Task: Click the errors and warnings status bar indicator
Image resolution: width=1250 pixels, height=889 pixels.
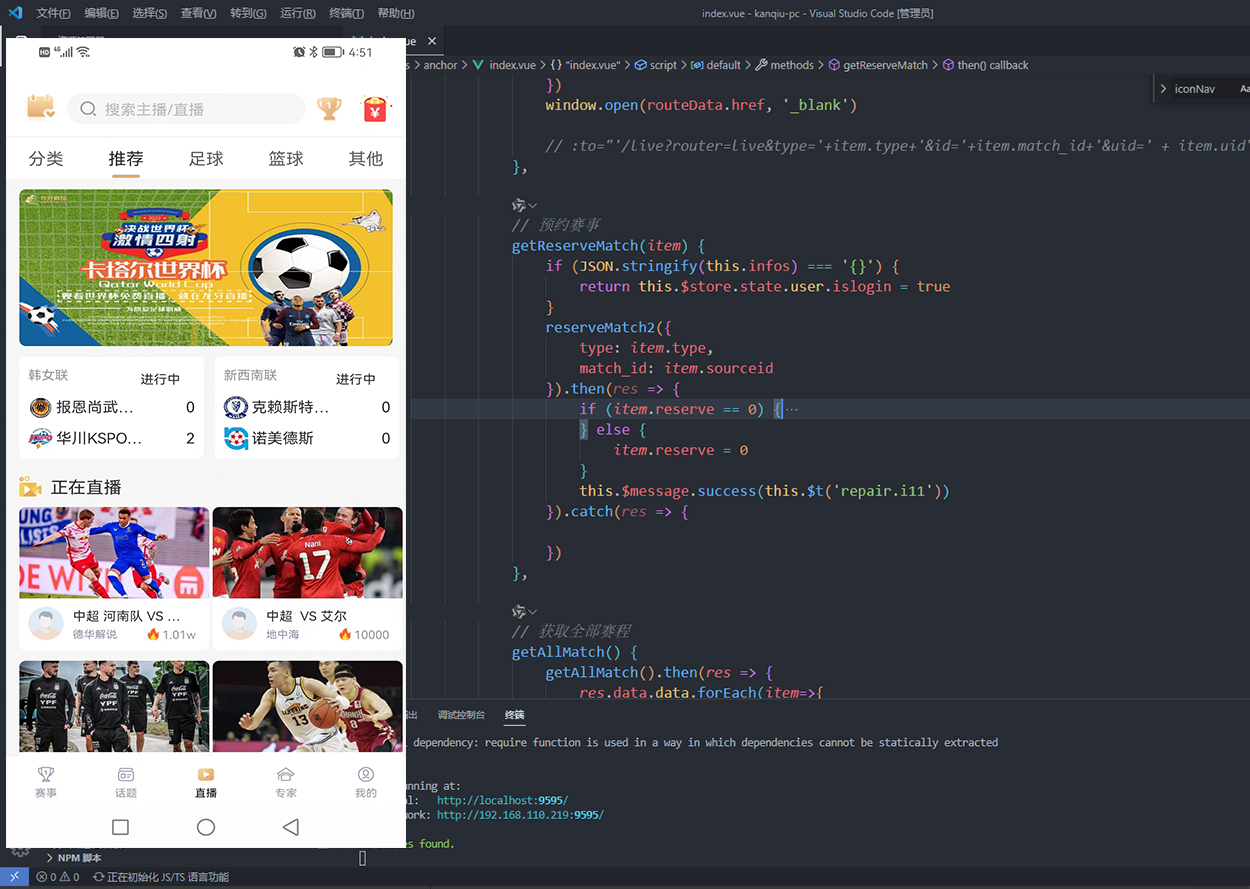Action: (58, 877)
